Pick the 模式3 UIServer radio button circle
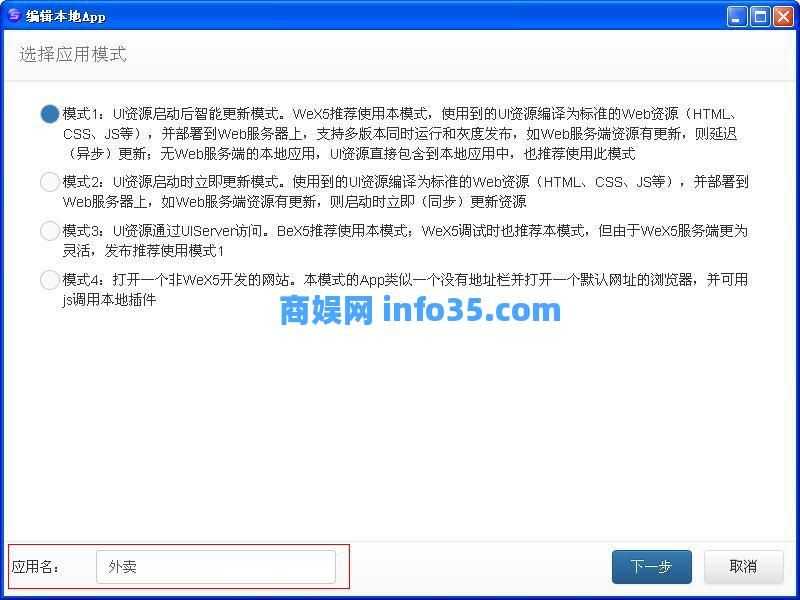The image size is (800, 600). [x=49, y=231]
